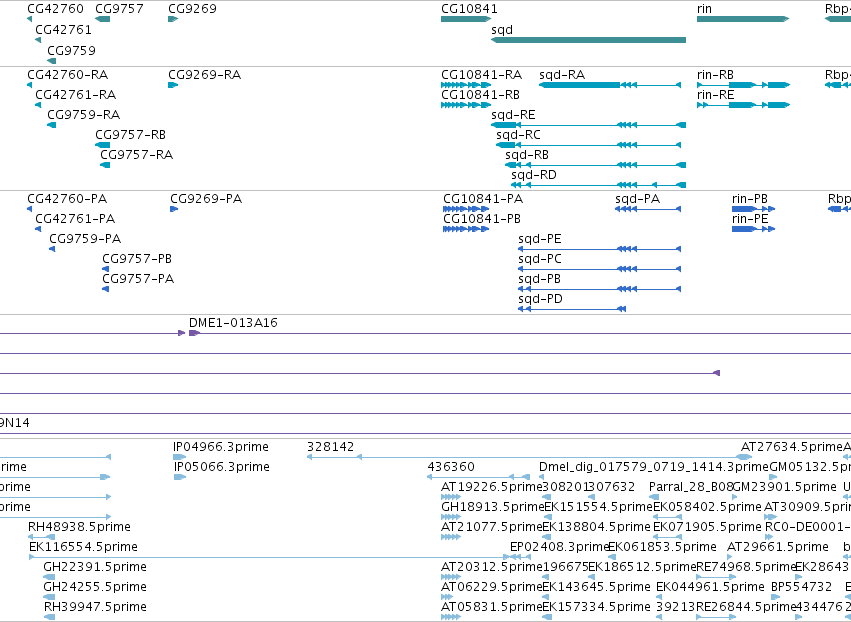Image resolution: width=851 pixels, height=622 pixels.
Task: Open transcript CG42760-RA
Action: click(67, 75)
